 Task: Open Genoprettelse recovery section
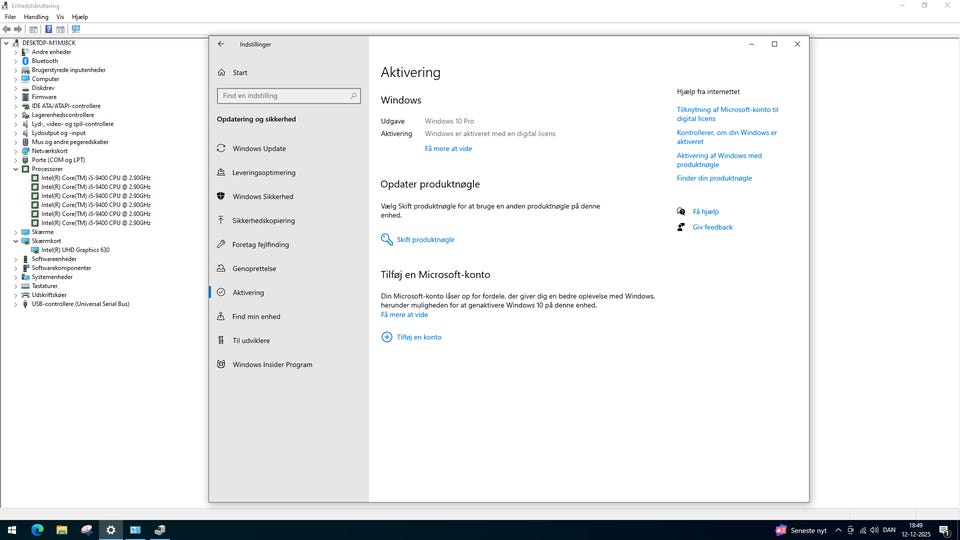[x=254, y=268]
